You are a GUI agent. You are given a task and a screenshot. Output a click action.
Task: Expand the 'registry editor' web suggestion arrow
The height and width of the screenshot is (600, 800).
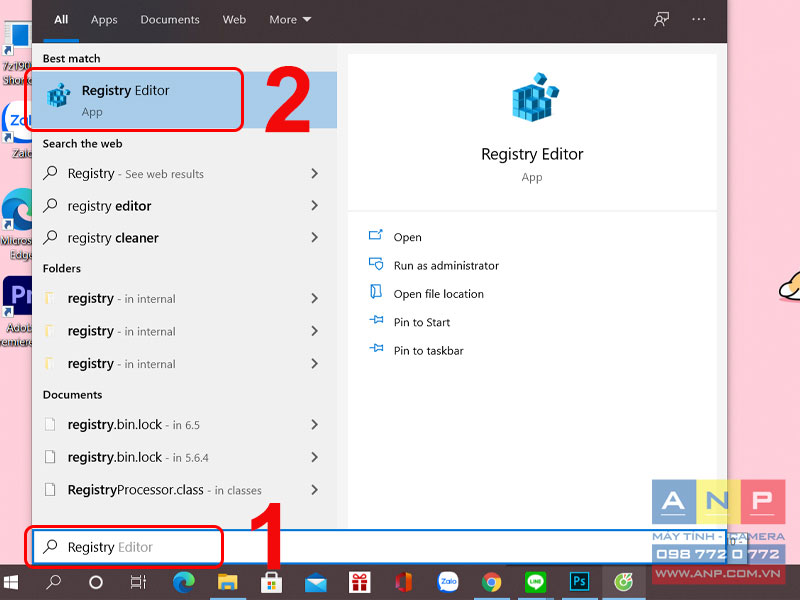click(315, 206)
